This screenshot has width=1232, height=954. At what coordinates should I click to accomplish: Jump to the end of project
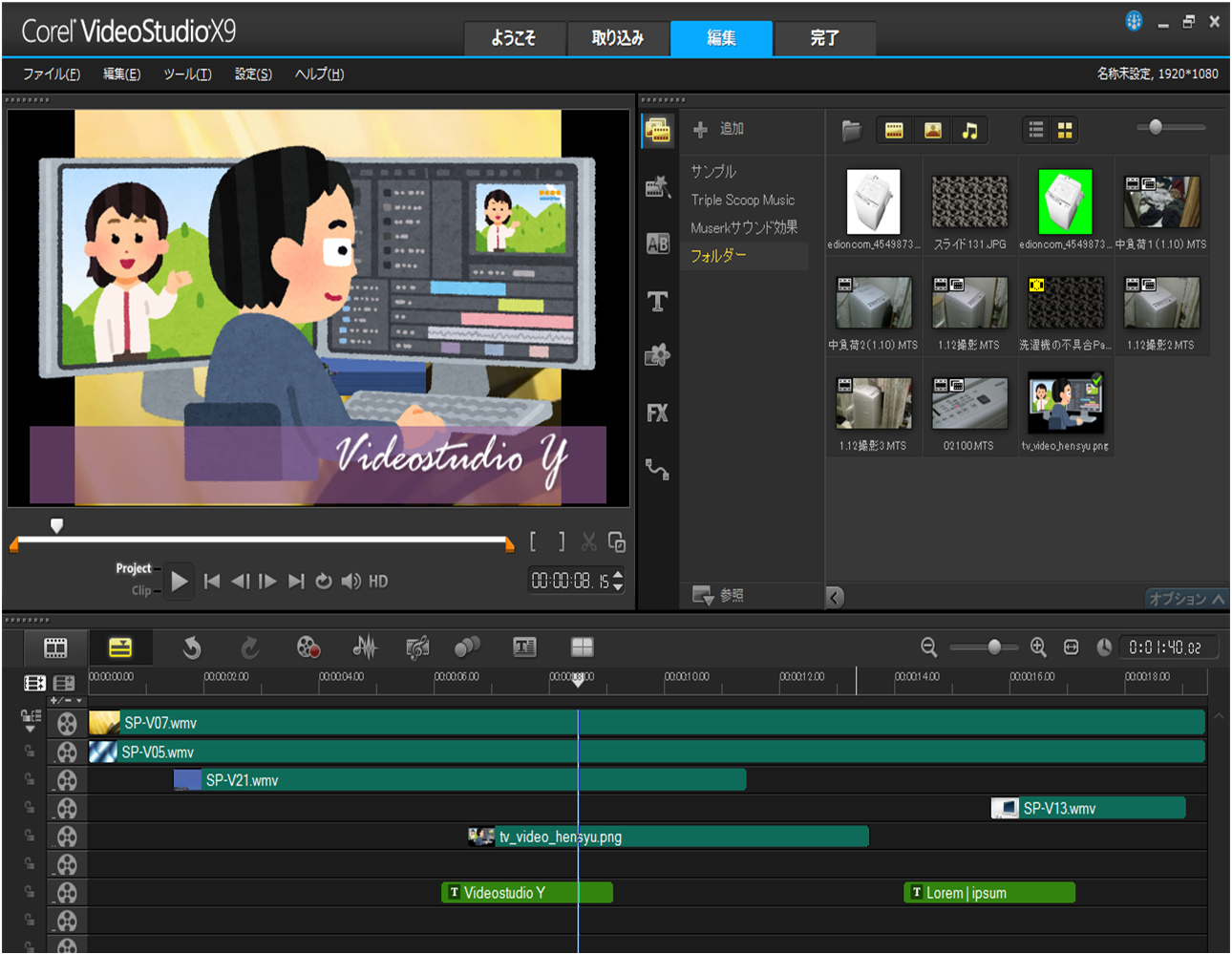pos(296,581)
